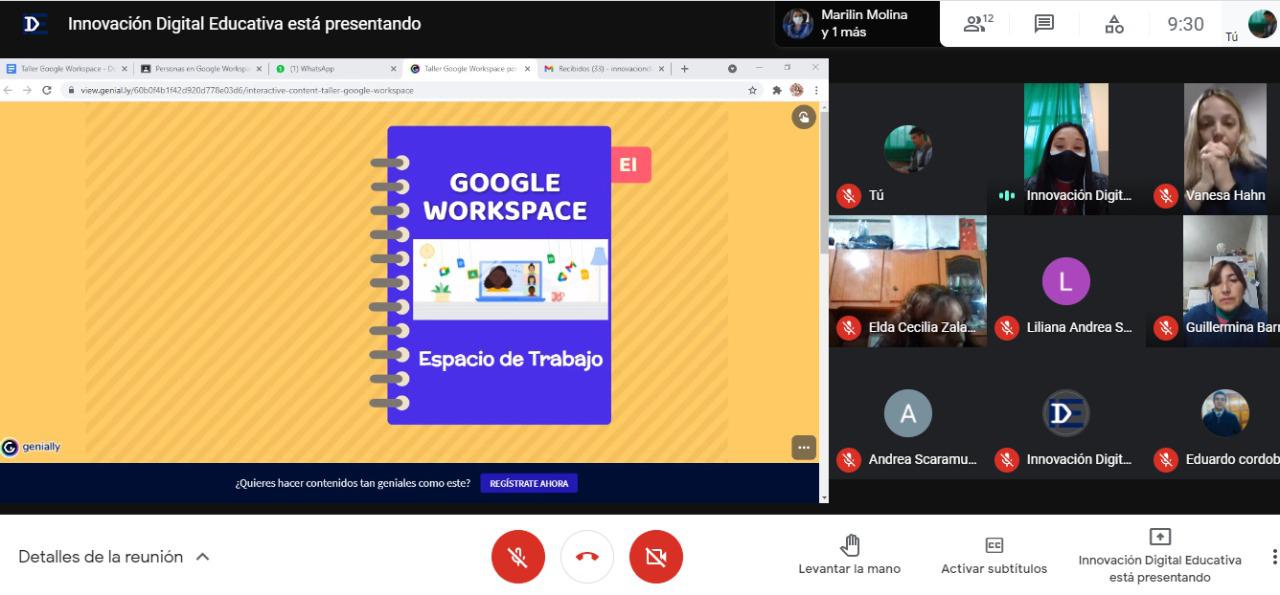Click the three-dot more options menu
This screenshot has height=595, width=1280.
pos(1273,556)
